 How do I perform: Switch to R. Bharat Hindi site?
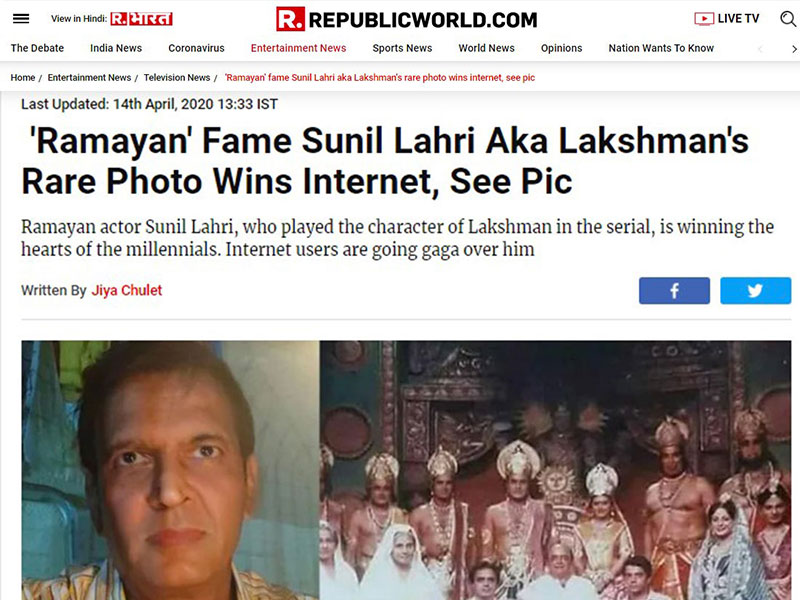141,19
